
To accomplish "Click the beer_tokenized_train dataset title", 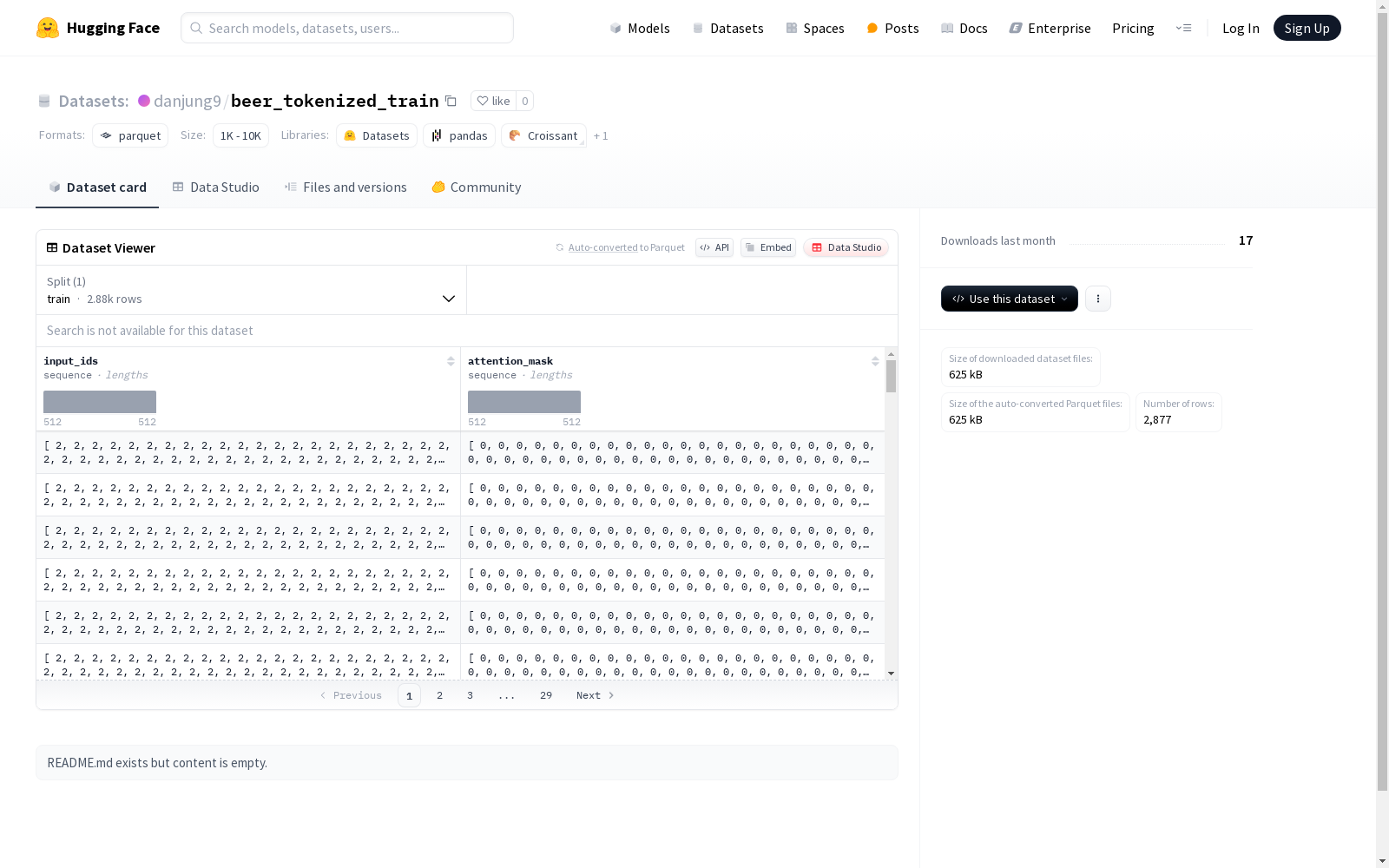I will tap(335, 101).
